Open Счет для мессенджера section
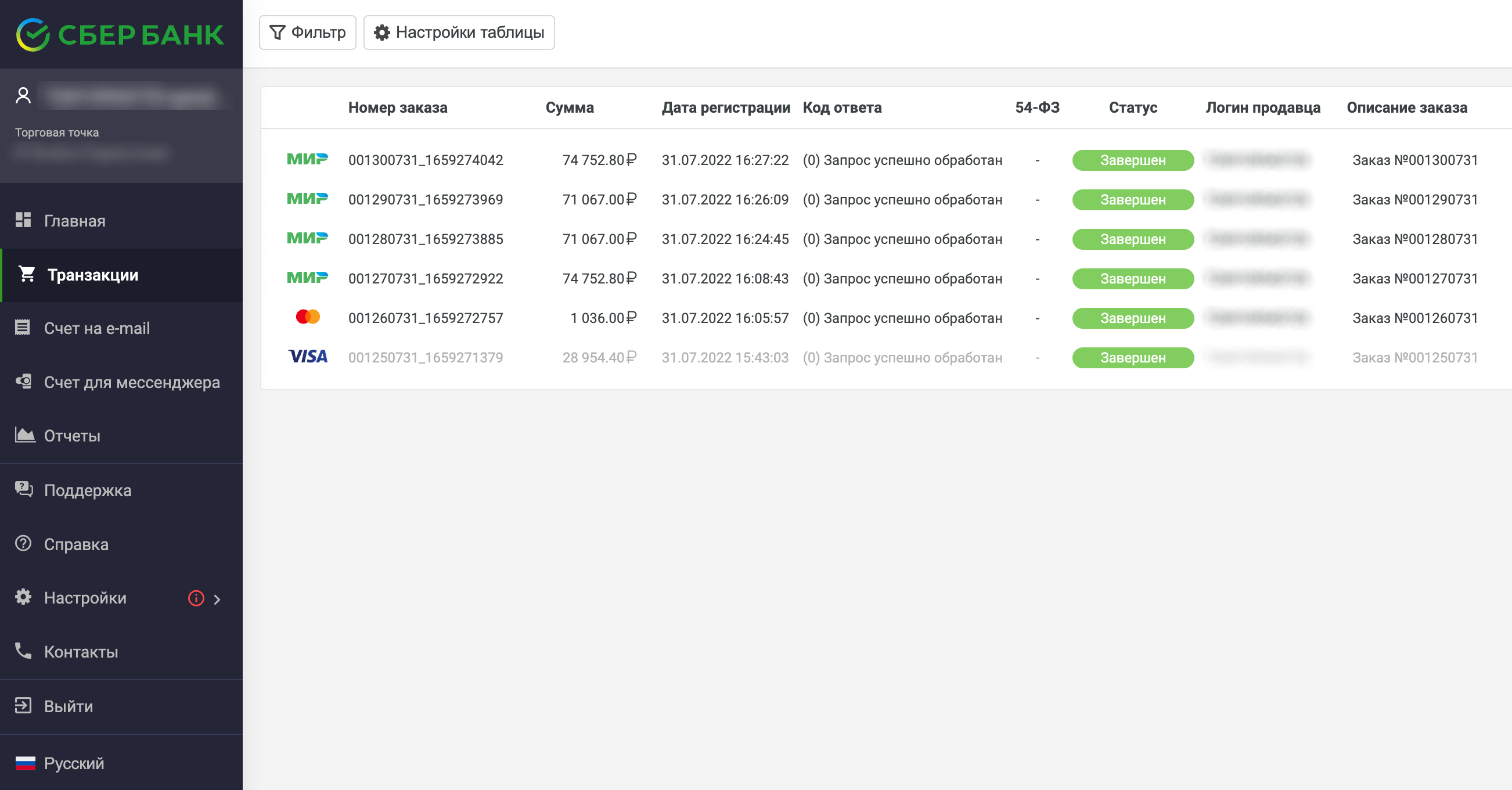Image resolution: width=1512 pixels, height=790 pixels. point(121,382)
